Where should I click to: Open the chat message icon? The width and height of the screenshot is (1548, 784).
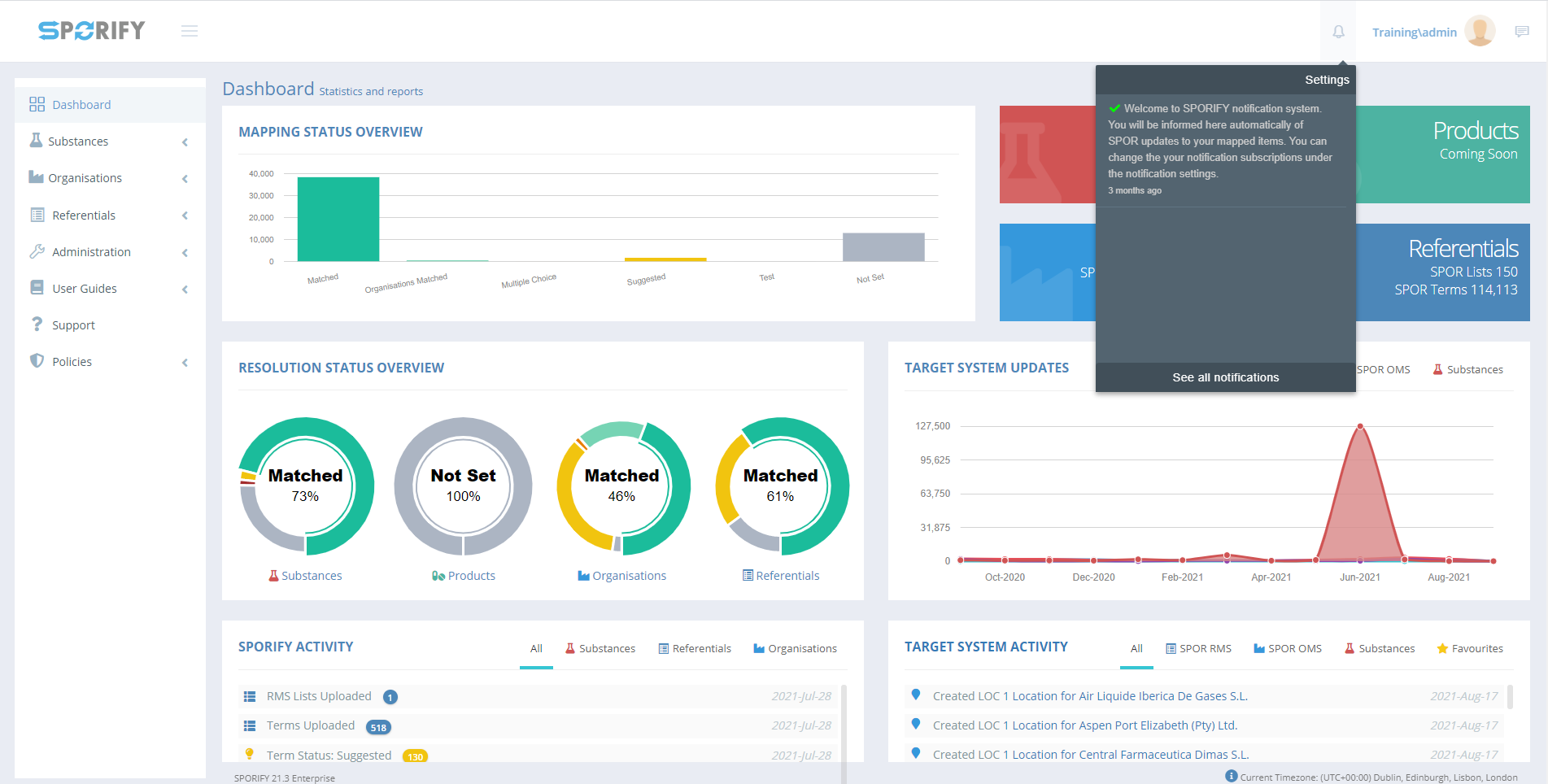[x=1521, y=32]
